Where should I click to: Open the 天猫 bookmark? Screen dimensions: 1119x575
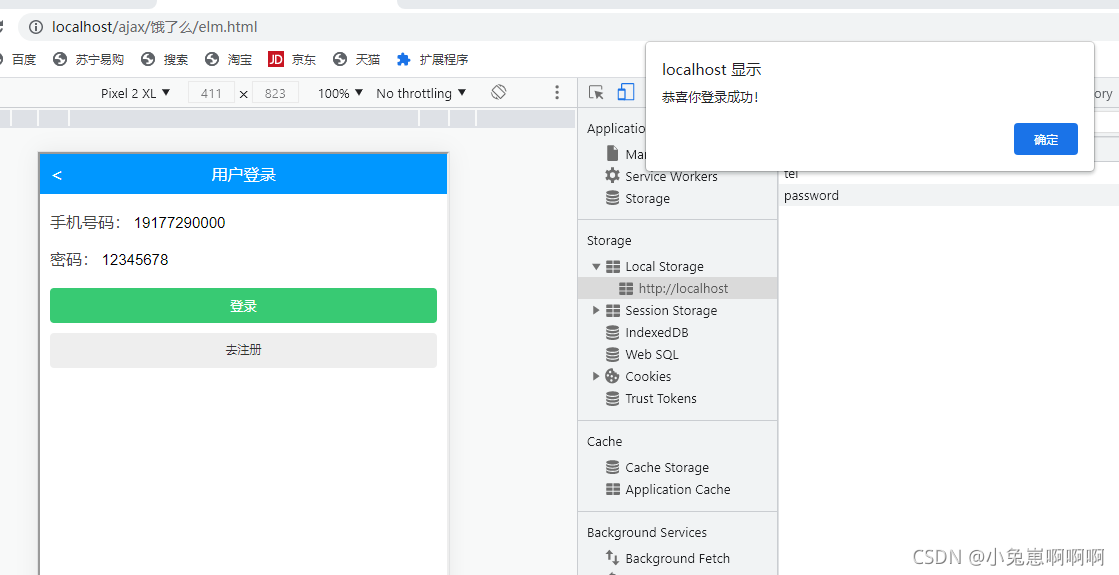point(356,59)
